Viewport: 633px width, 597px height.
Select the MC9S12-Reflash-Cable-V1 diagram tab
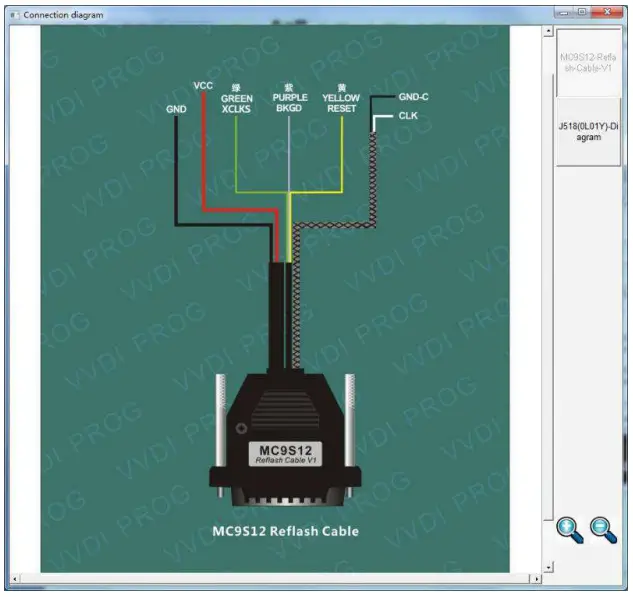[588, 63]
